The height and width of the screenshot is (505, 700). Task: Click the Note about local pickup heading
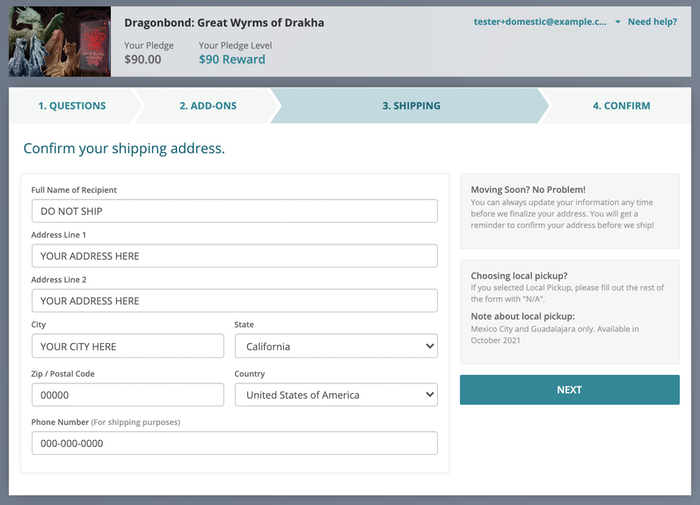click(x=523, y=316)
